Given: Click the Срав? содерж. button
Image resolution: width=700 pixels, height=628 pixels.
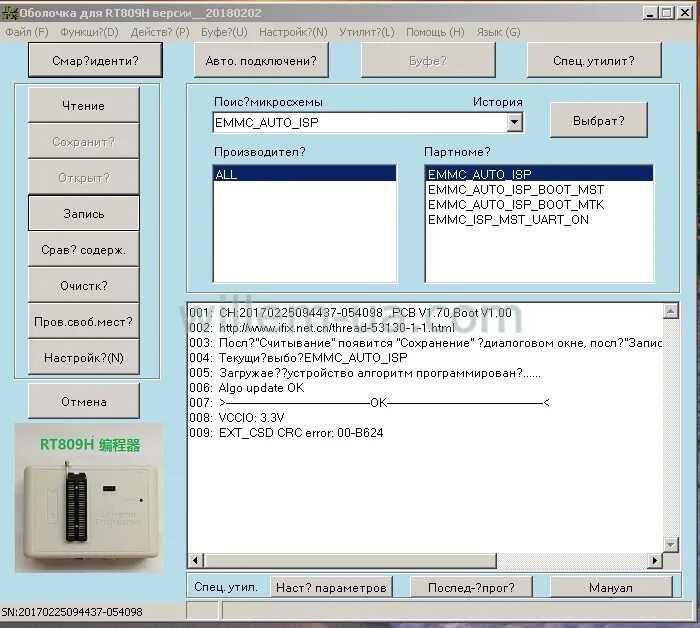Looking at the screenshot, I should tap(83, 250).
